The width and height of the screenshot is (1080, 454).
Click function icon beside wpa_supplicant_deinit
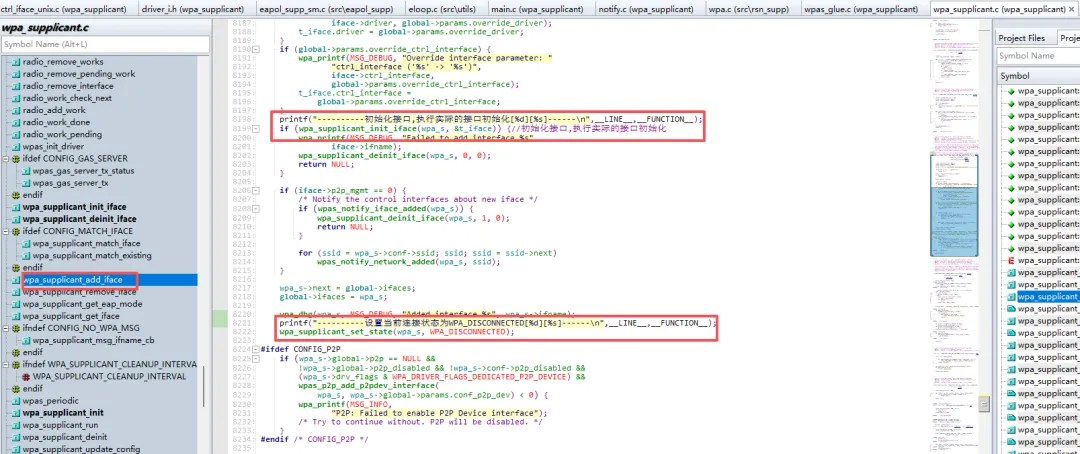pos(17,437)
